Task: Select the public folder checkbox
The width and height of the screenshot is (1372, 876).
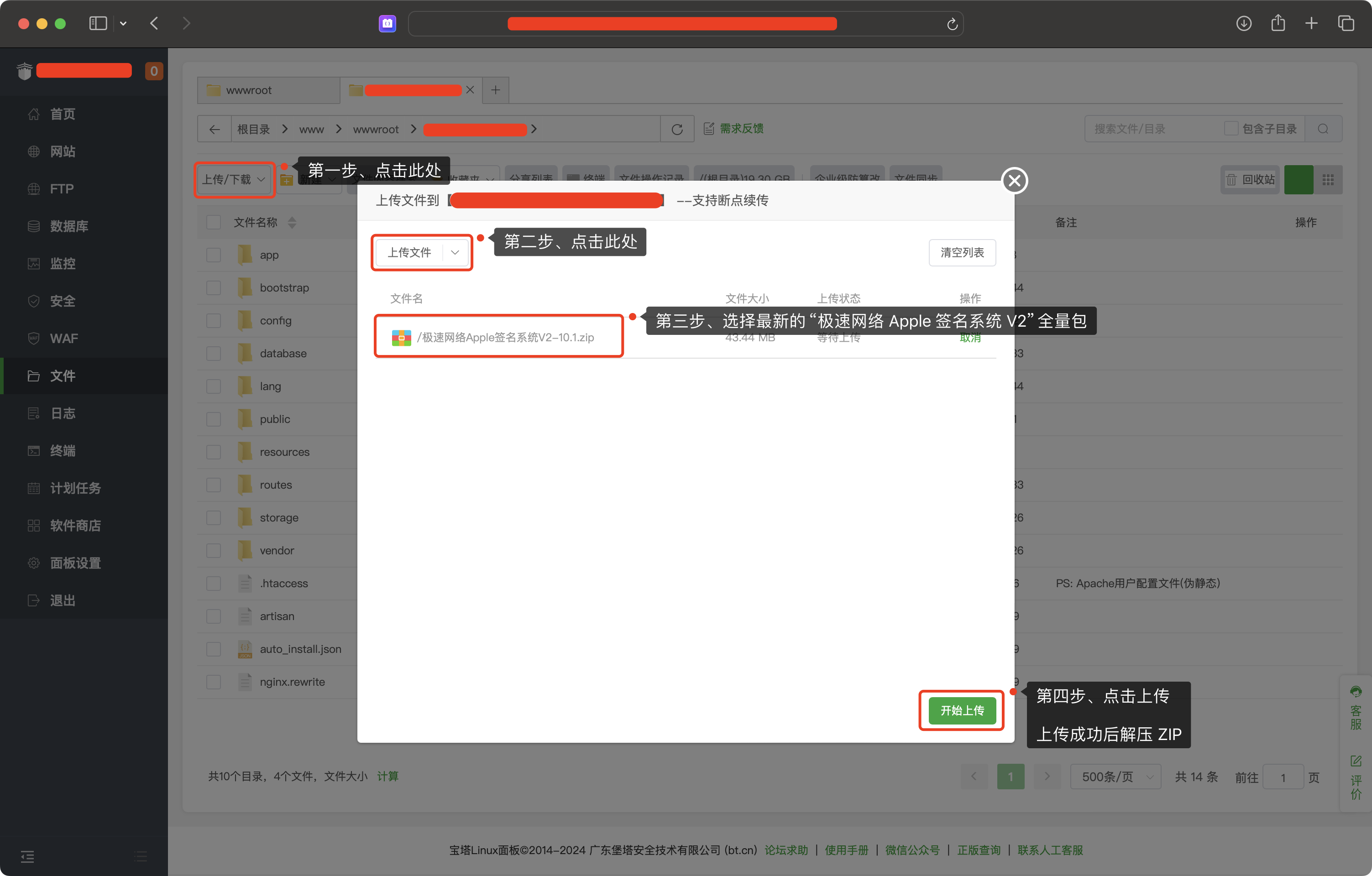Action: click(x=214, y=419)
